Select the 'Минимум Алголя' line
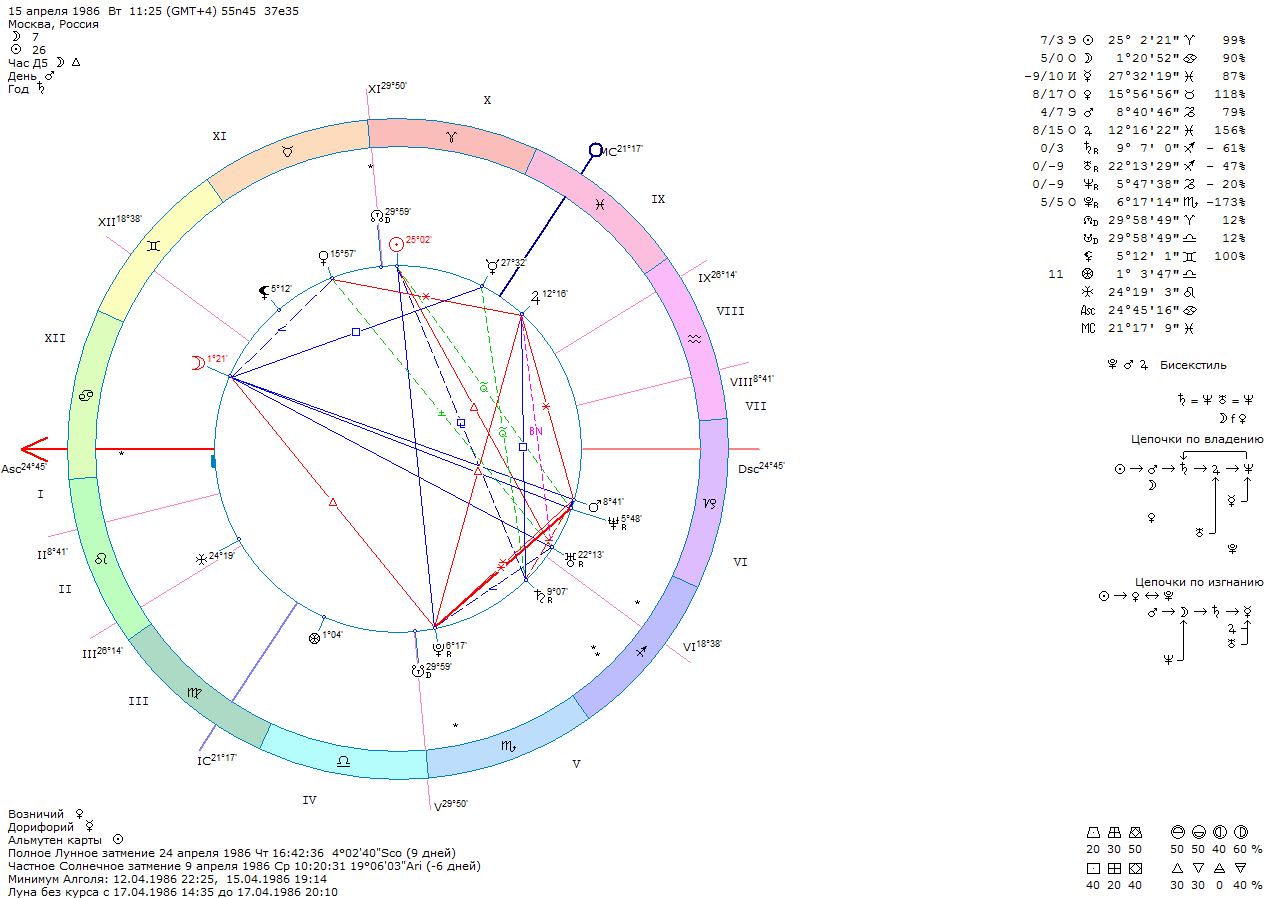Screen dimensions: 1280x898 click(168, 878)
